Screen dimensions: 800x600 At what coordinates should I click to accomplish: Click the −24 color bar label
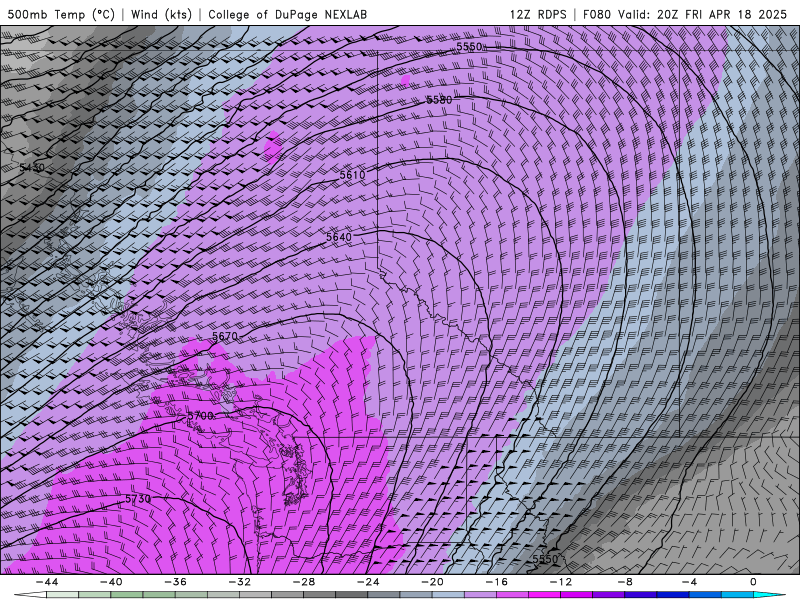pos(368,582)
